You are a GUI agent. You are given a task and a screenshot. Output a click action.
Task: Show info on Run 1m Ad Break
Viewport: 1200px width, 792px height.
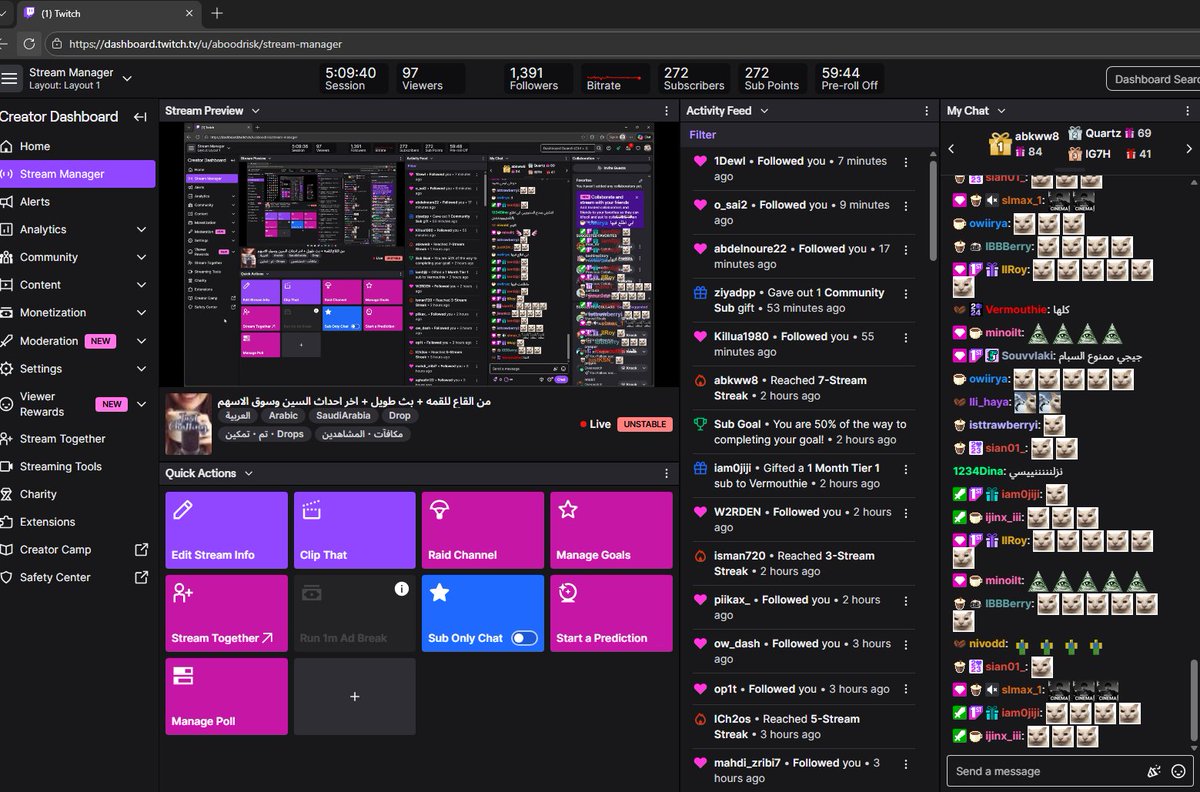pyautogui.click(x=402, y=589)
